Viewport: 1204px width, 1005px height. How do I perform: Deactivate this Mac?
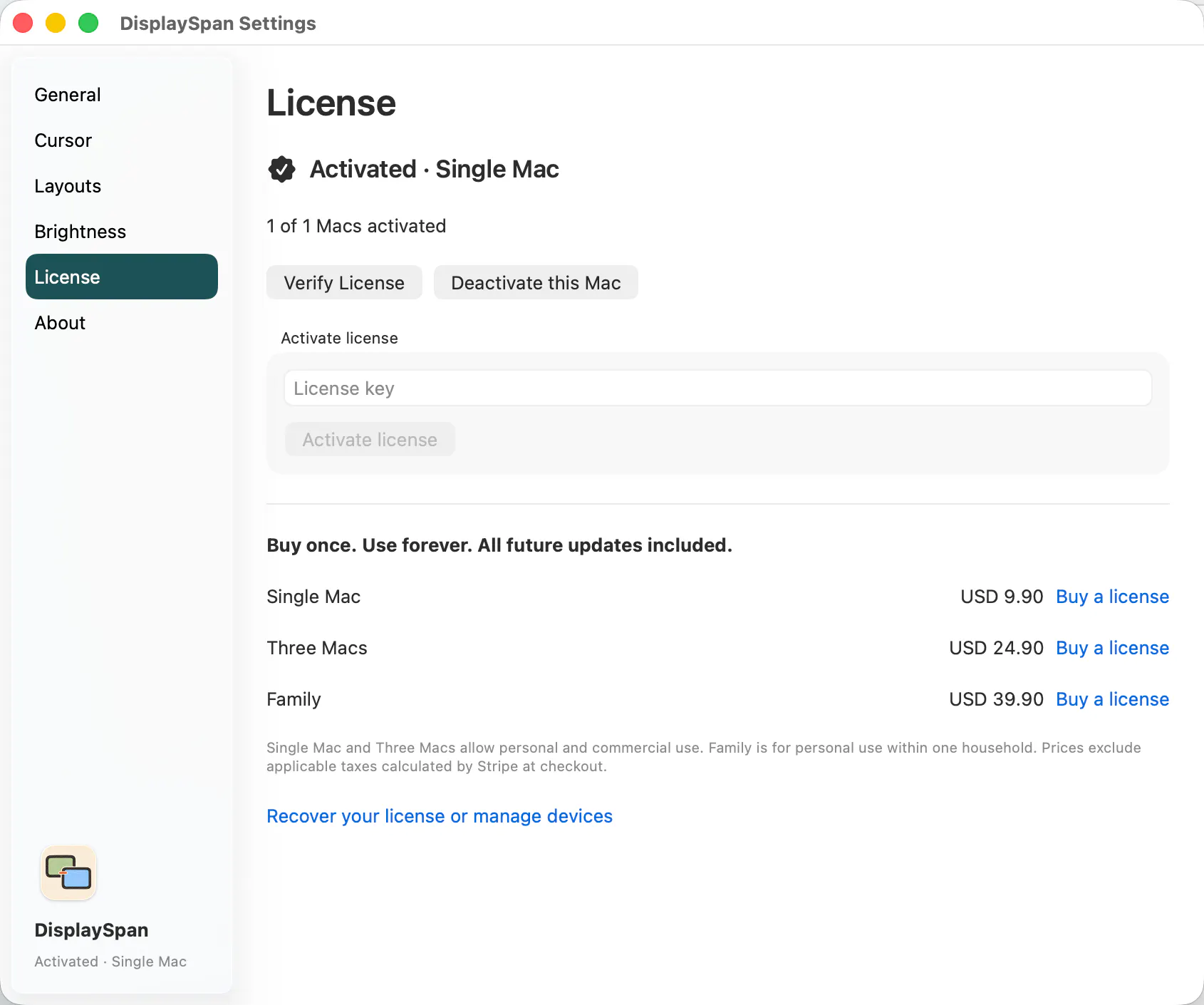pos(536,283)
